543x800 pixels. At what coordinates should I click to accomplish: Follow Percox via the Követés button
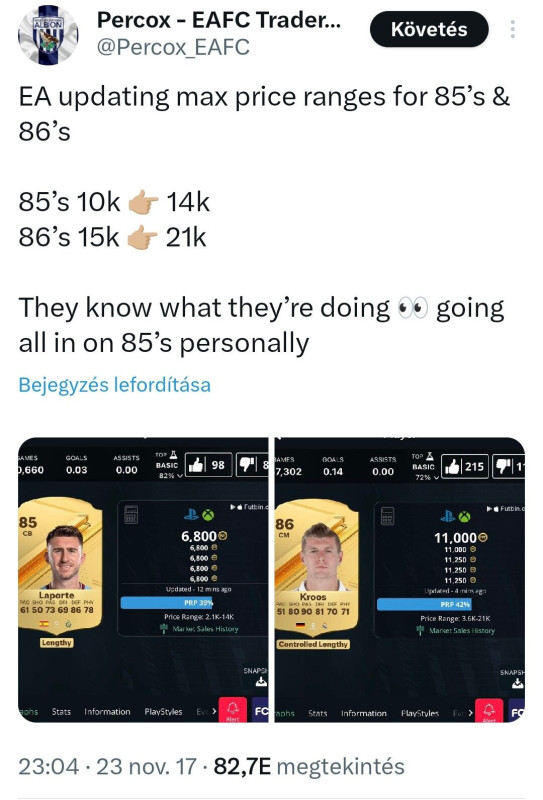coord(429,30)
